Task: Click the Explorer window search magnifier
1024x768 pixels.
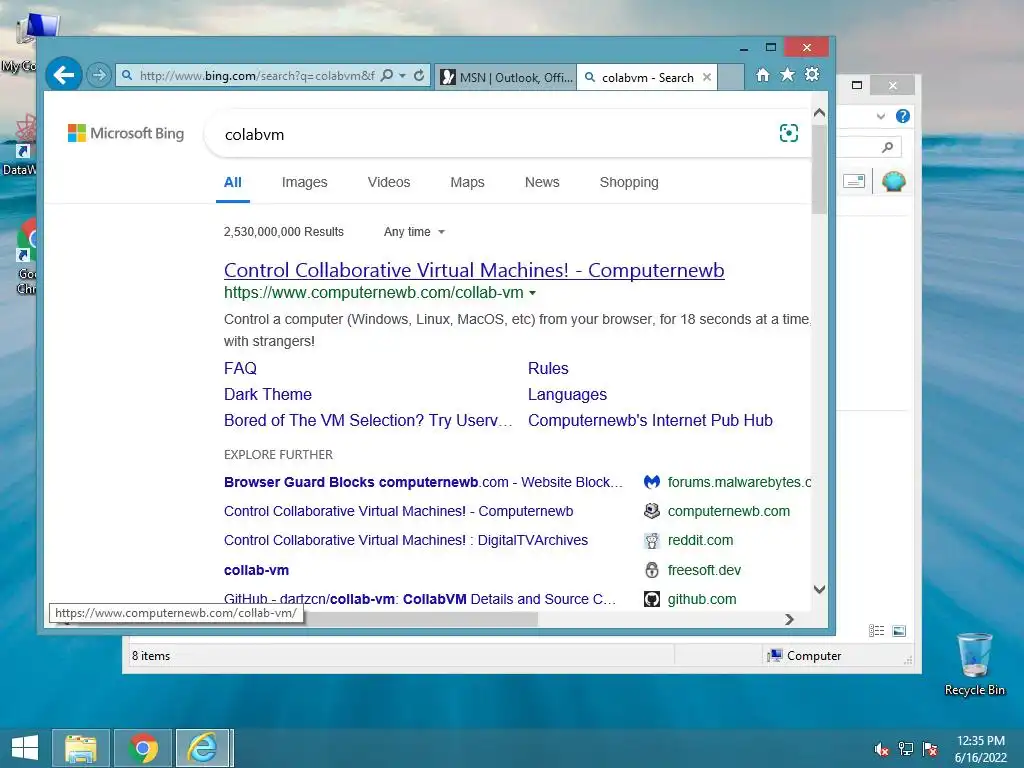Action: click(887, 148)
